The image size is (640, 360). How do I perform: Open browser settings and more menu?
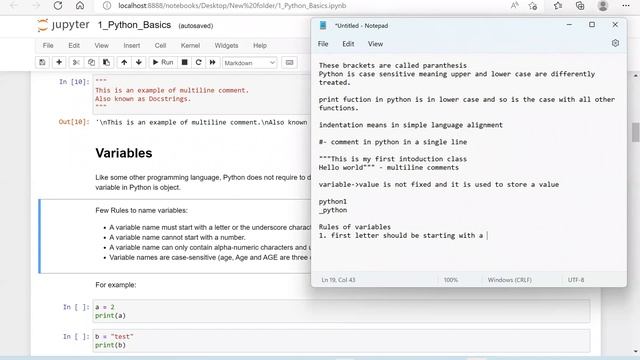click(x=626, y=6)
